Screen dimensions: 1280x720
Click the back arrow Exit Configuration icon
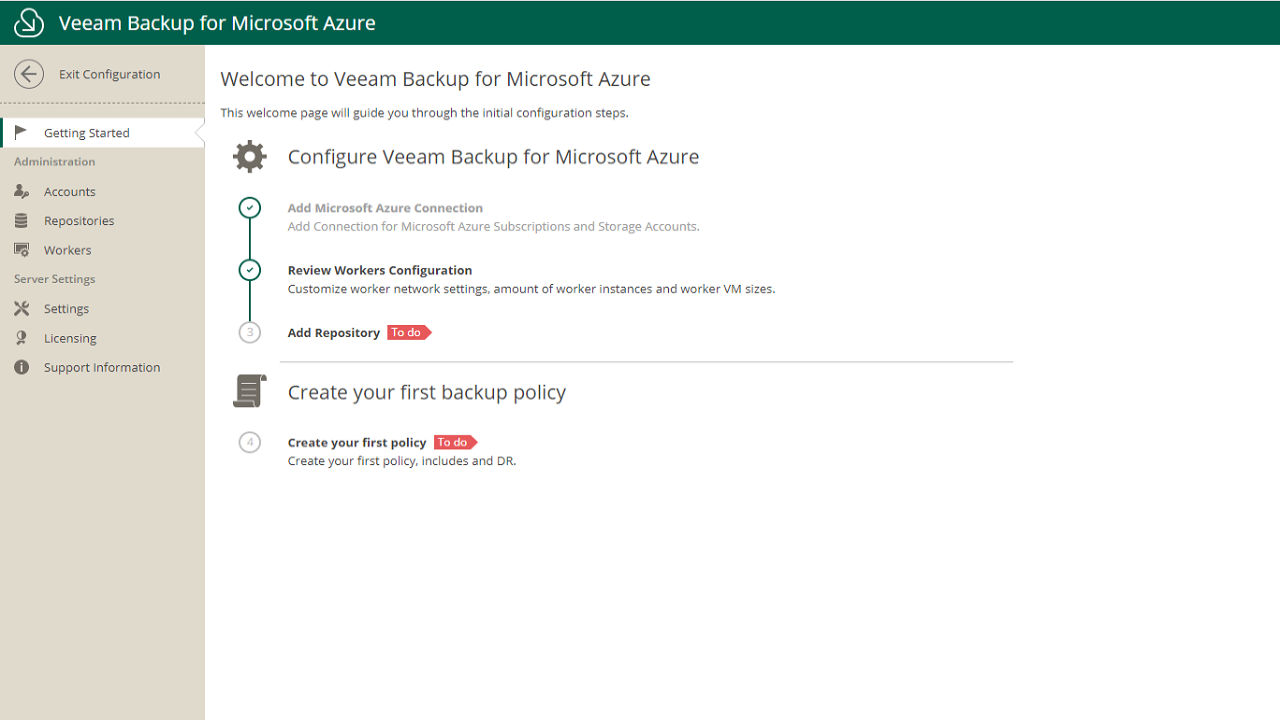click(x=29, y=74)
